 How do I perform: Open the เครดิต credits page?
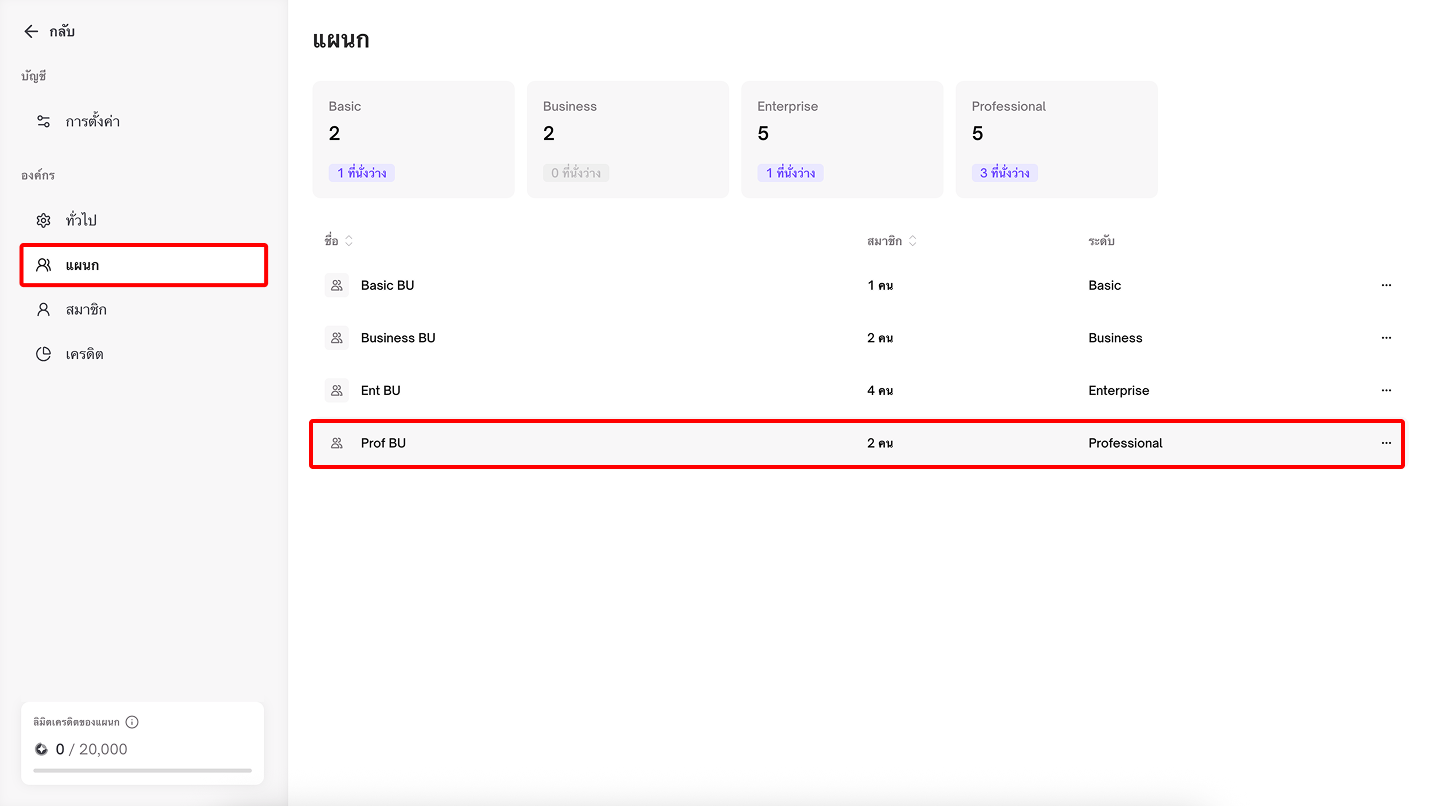point(84,354)
